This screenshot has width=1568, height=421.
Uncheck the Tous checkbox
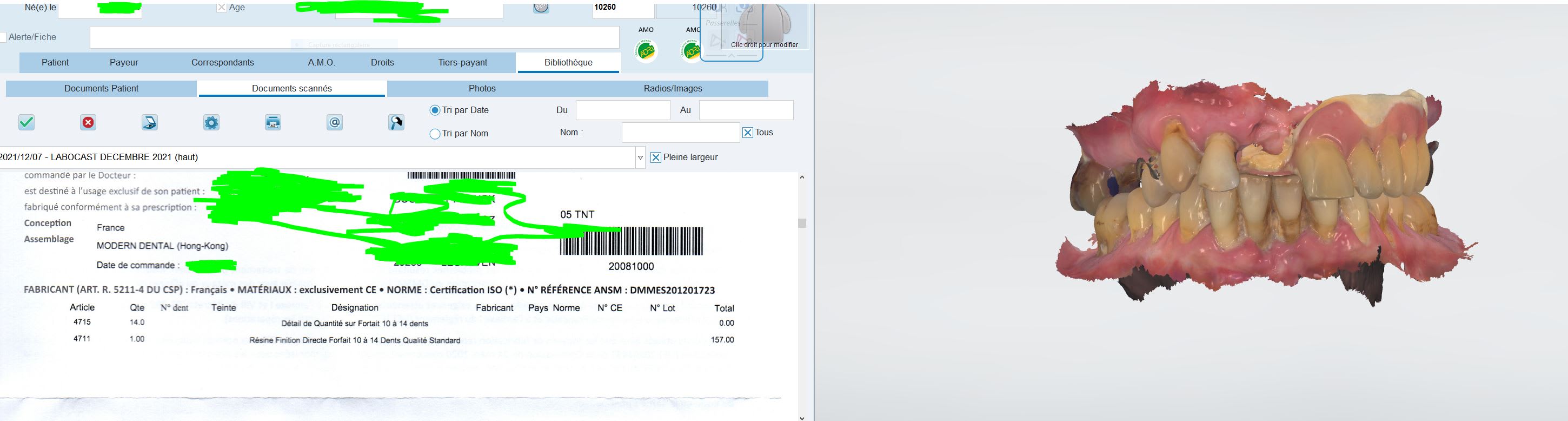(747, 133)
